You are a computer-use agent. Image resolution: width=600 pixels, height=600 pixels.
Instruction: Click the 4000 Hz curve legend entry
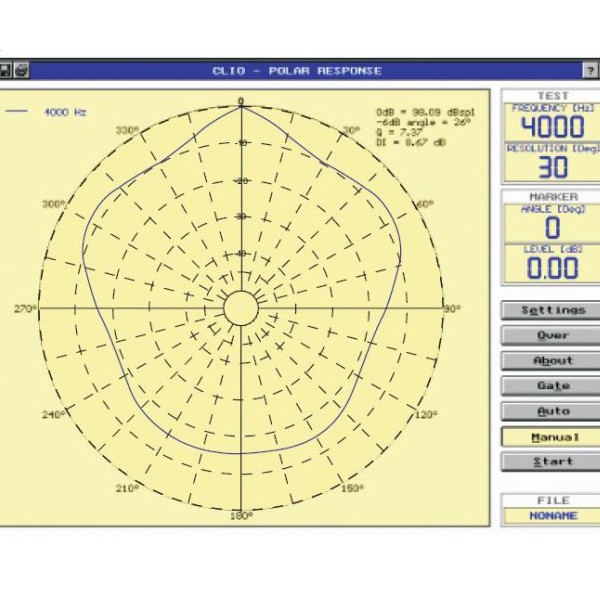50,112
